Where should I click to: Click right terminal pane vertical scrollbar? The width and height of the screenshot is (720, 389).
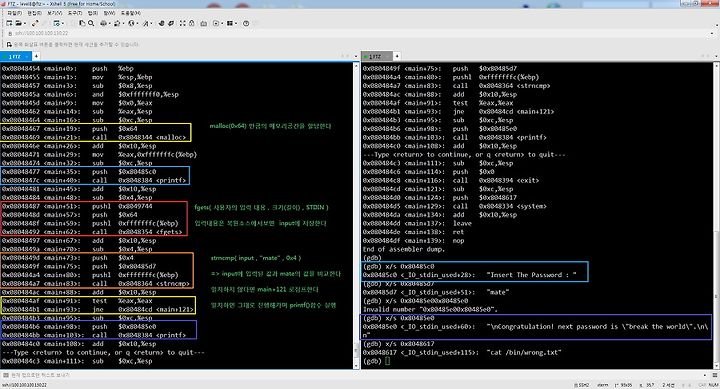(716, 215)
